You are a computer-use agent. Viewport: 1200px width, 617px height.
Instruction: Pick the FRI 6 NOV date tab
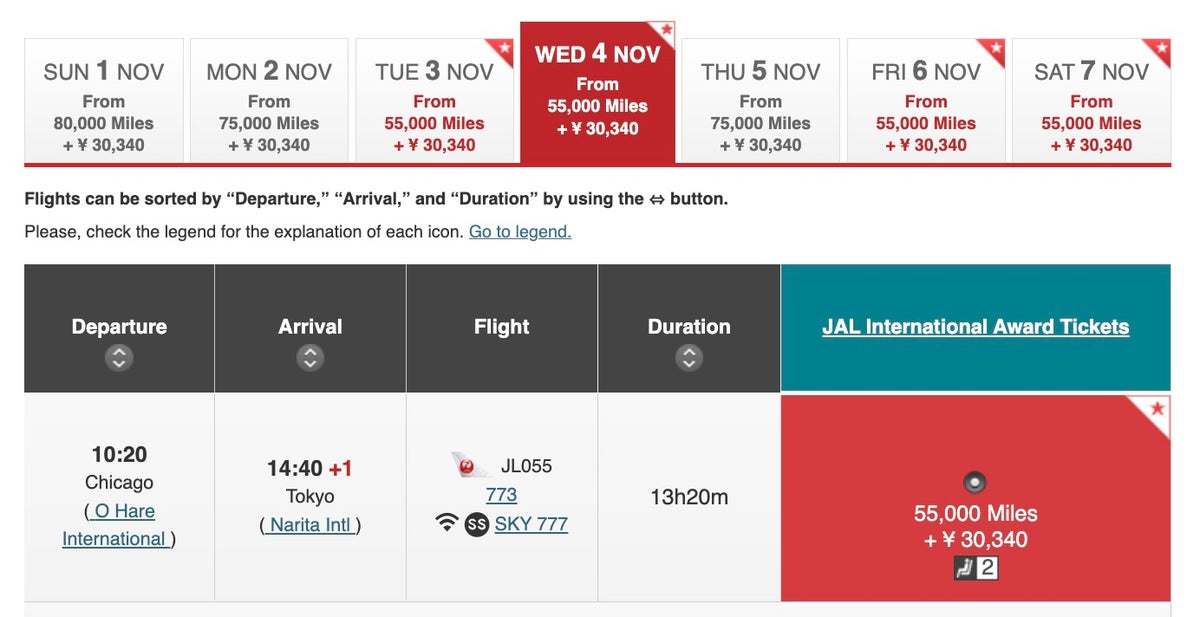click(926, 100)
